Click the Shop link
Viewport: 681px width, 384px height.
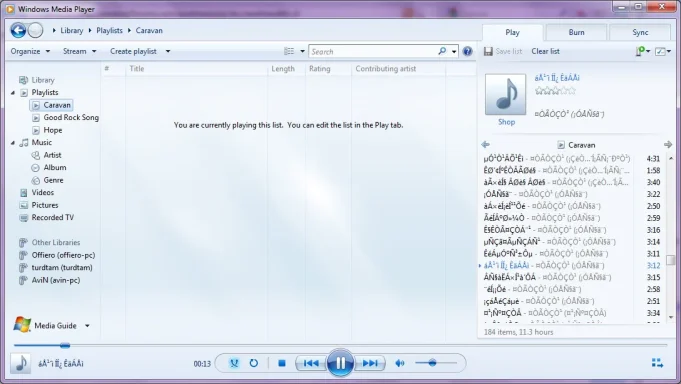[506, 122]
